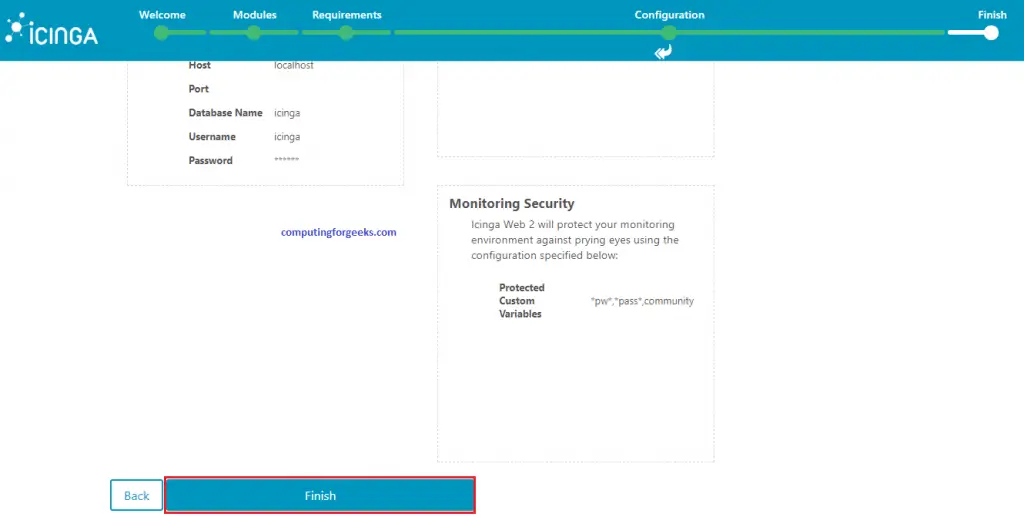Image resolution: width=1024 pixels, height=517 pixels.
Task: Click the Port label
Action: click(x=199, y=89)
